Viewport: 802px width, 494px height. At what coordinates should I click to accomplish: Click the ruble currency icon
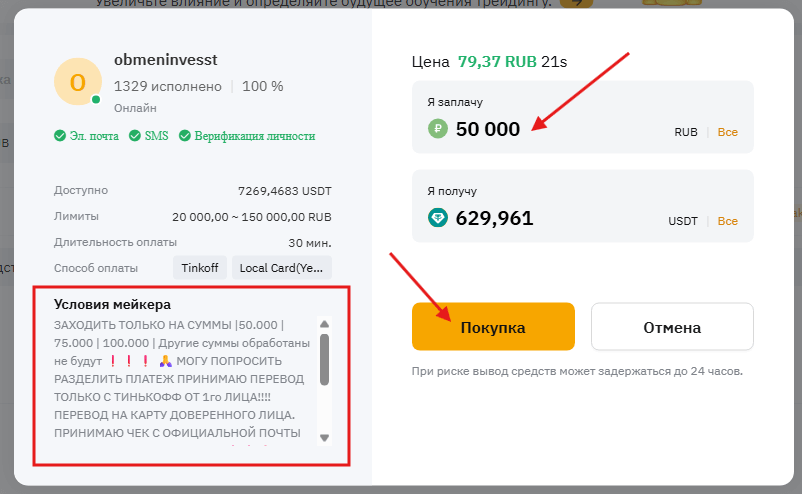[x=437, y=128]
